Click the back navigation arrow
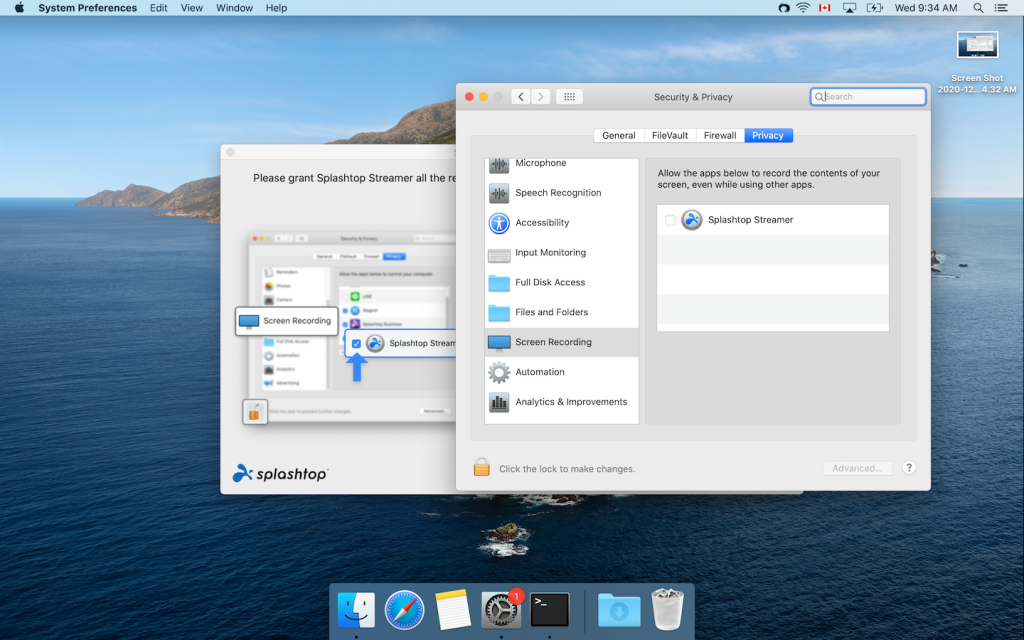1024x640 pixels. tap(521, 97)
